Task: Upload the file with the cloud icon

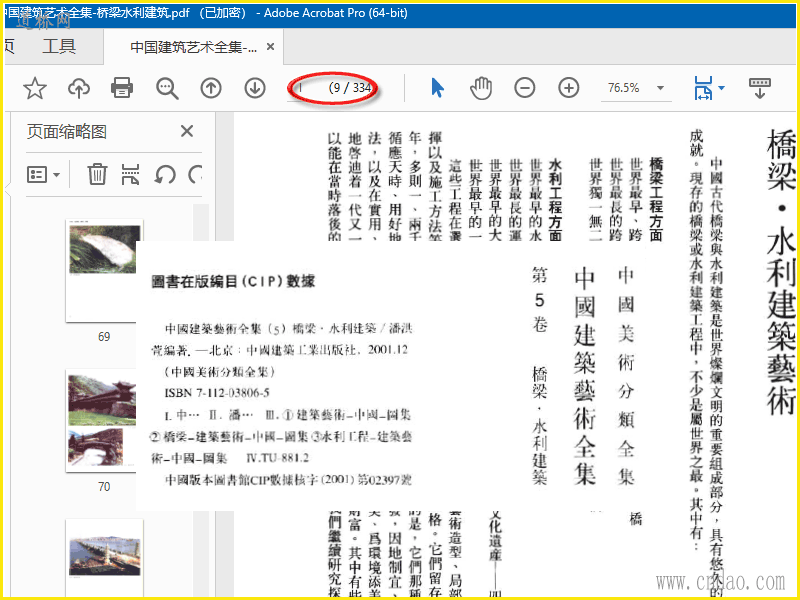Action: point(79,88)
